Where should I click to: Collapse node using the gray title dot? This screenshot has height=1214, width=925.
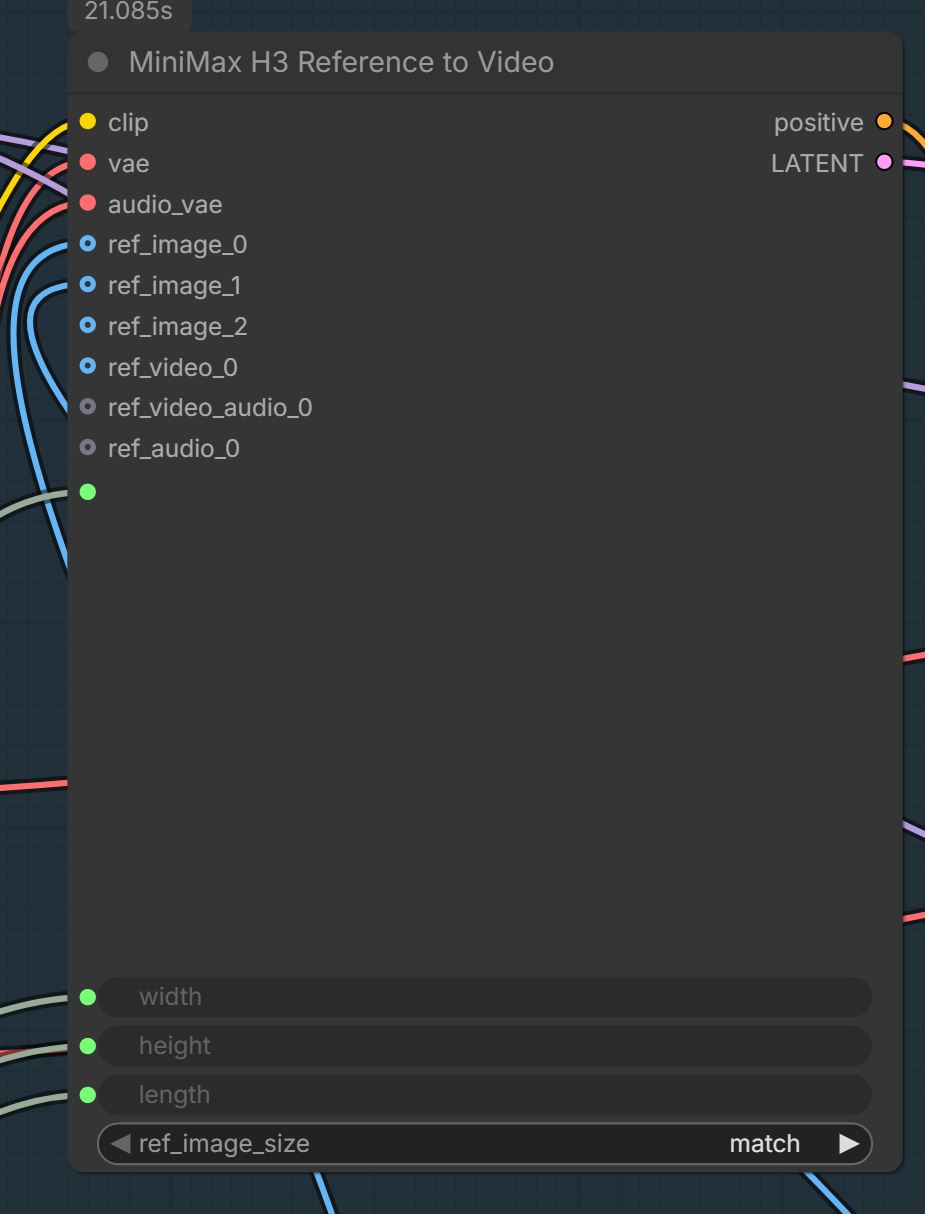[x=98, y=62]
